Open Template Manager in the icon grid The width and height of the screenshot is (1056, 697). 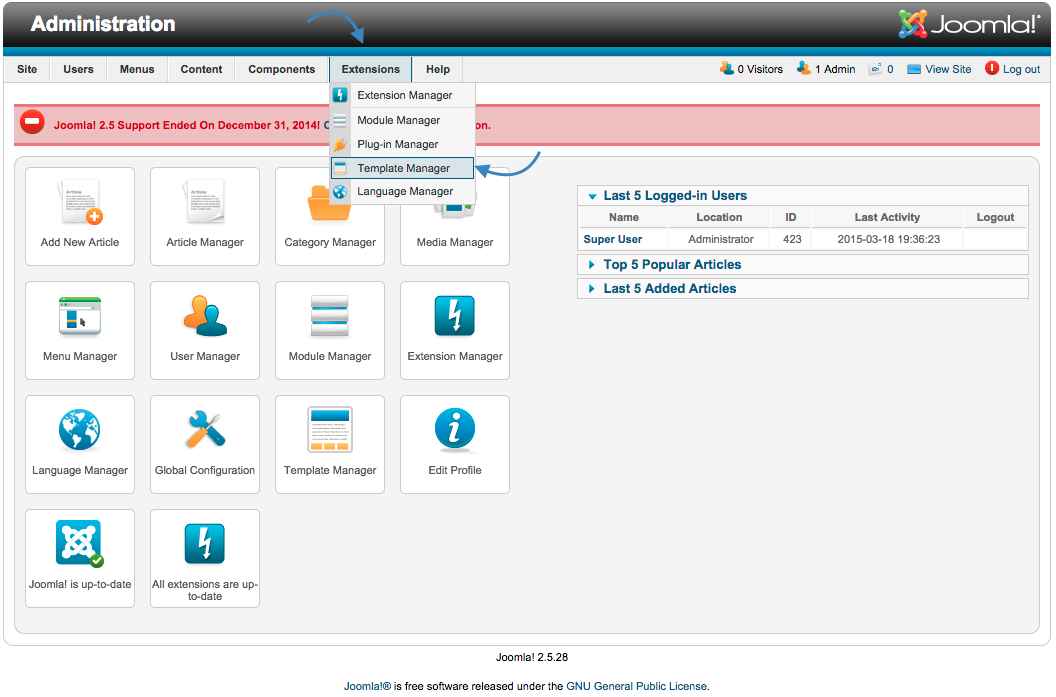click(330, 444)
